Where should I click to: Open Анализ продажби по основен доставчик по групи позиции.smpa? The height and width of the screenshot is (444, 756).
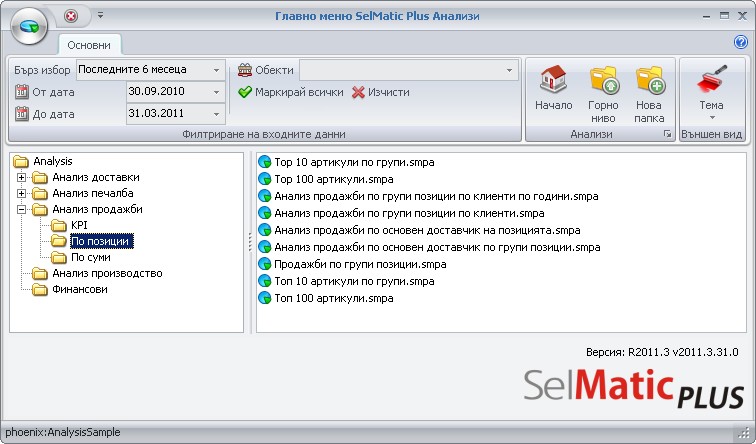pyautogui.click(x=437, y=247)
